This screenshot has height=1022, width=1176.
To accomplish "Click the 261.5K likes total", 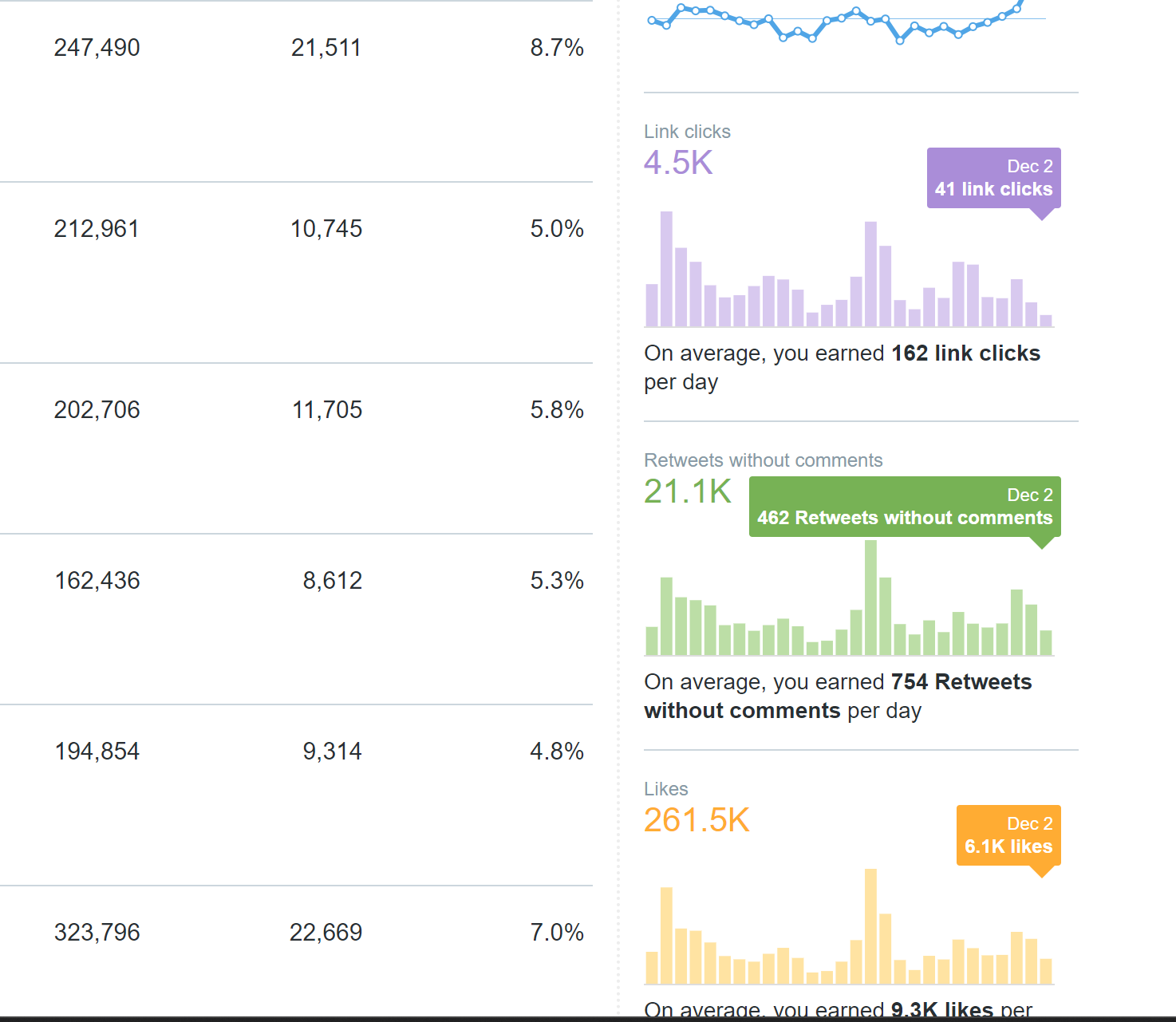I will pyautogui.click(x=697, y=820).
